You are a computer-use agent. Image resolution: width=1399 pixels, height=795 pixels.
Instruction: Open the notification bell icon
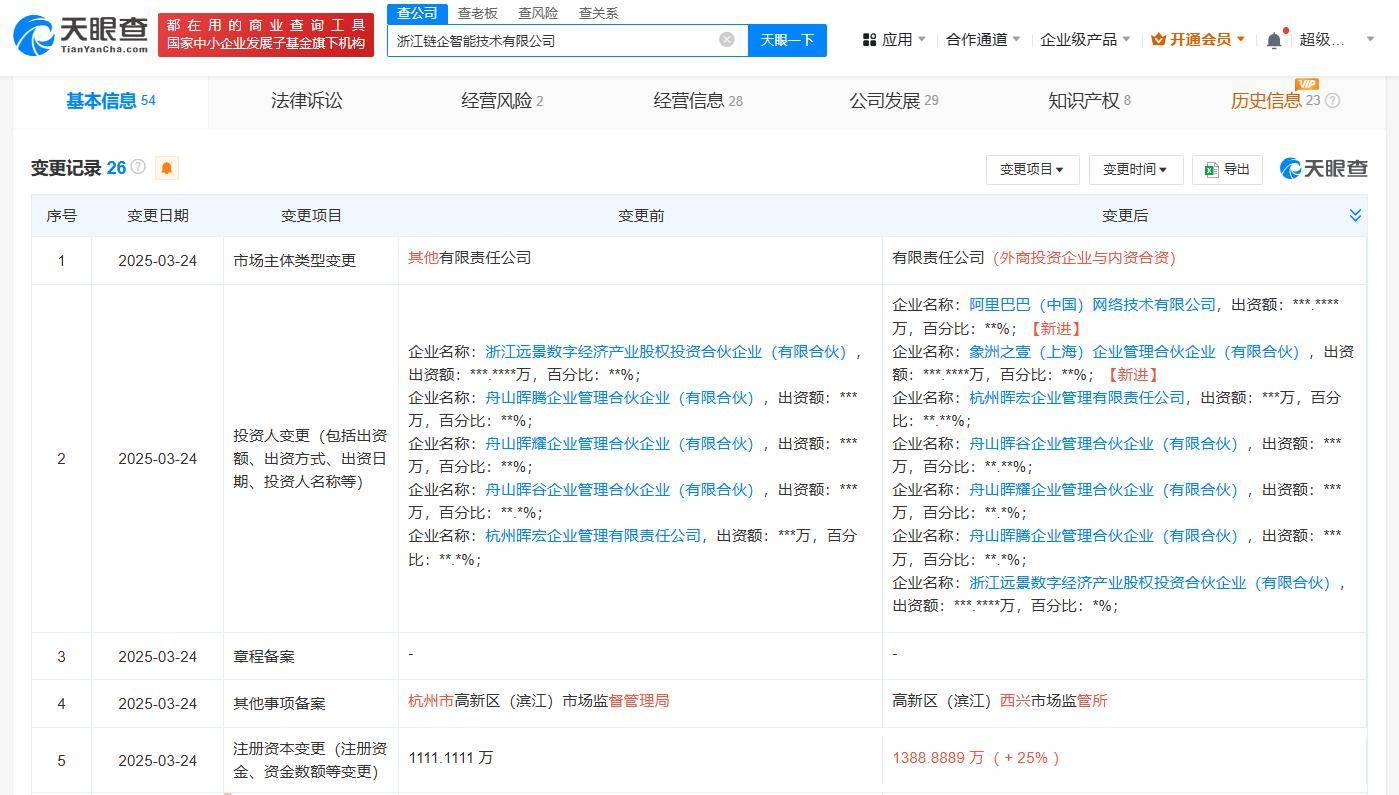[1274, 40]
